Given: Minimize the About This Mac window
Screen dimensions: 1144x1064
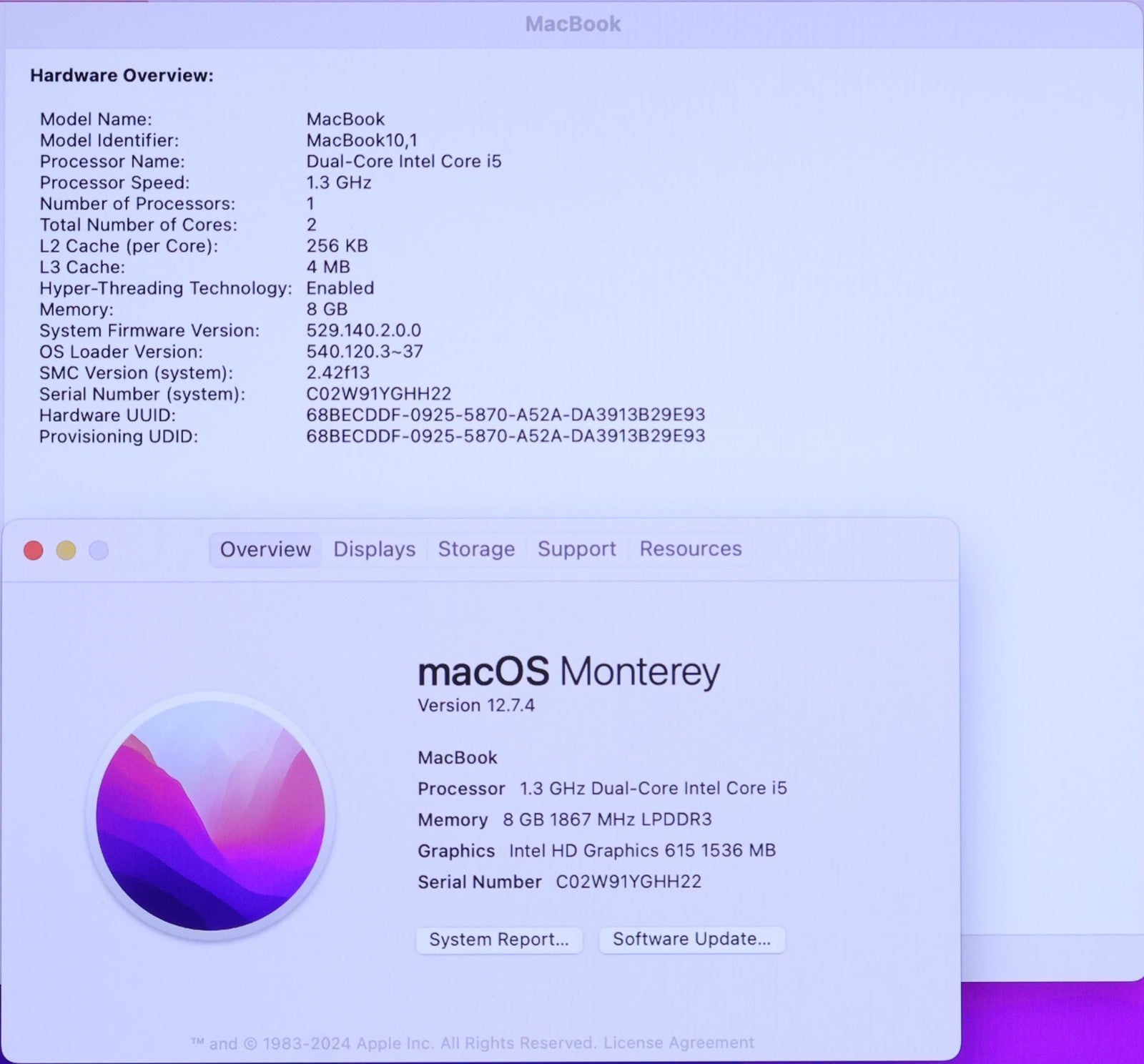Looking at the screenshot, I should (x=66, y=551).
